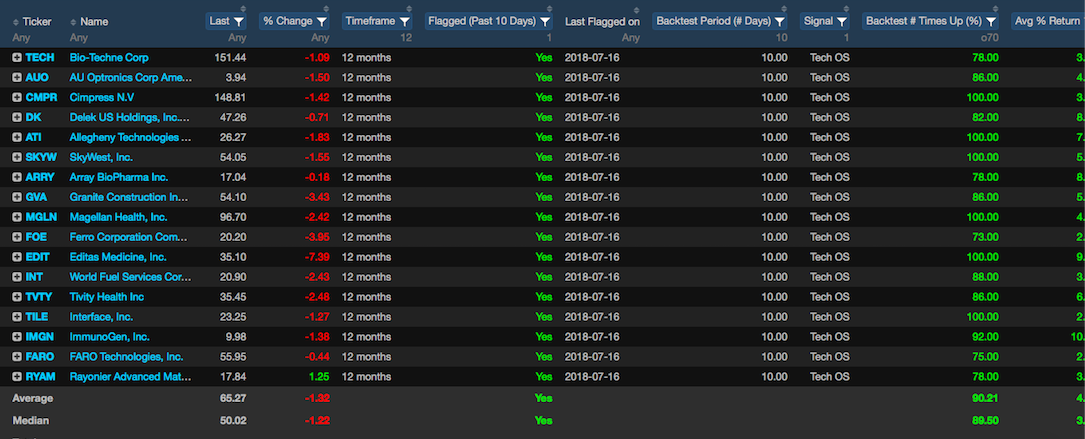Click the Backtest value 92.00

(x=985, y=337)
